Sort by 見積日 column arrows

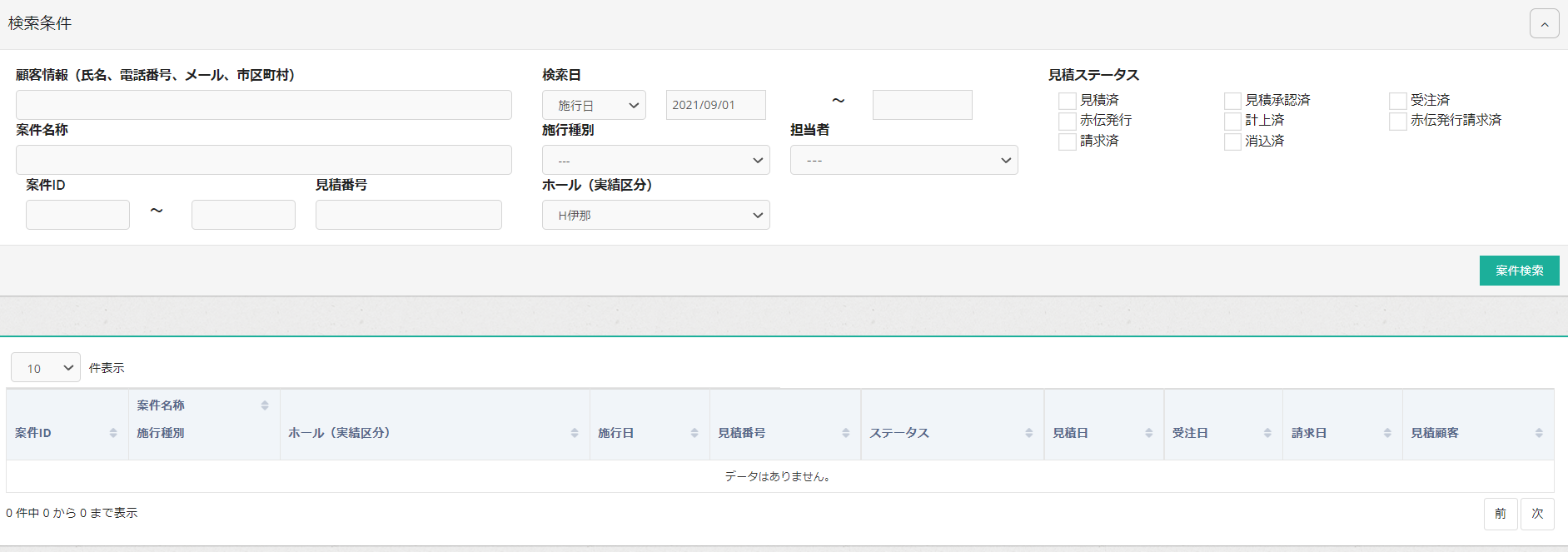pyautogui.click(x=1149, y=433)
